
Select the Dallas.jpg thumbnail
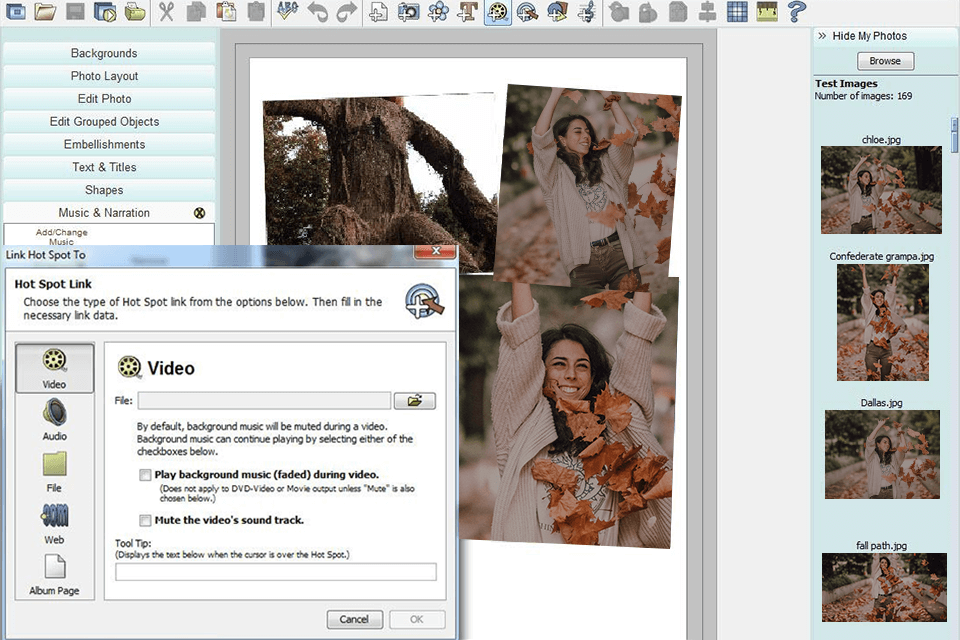click(x=882, y=454)
